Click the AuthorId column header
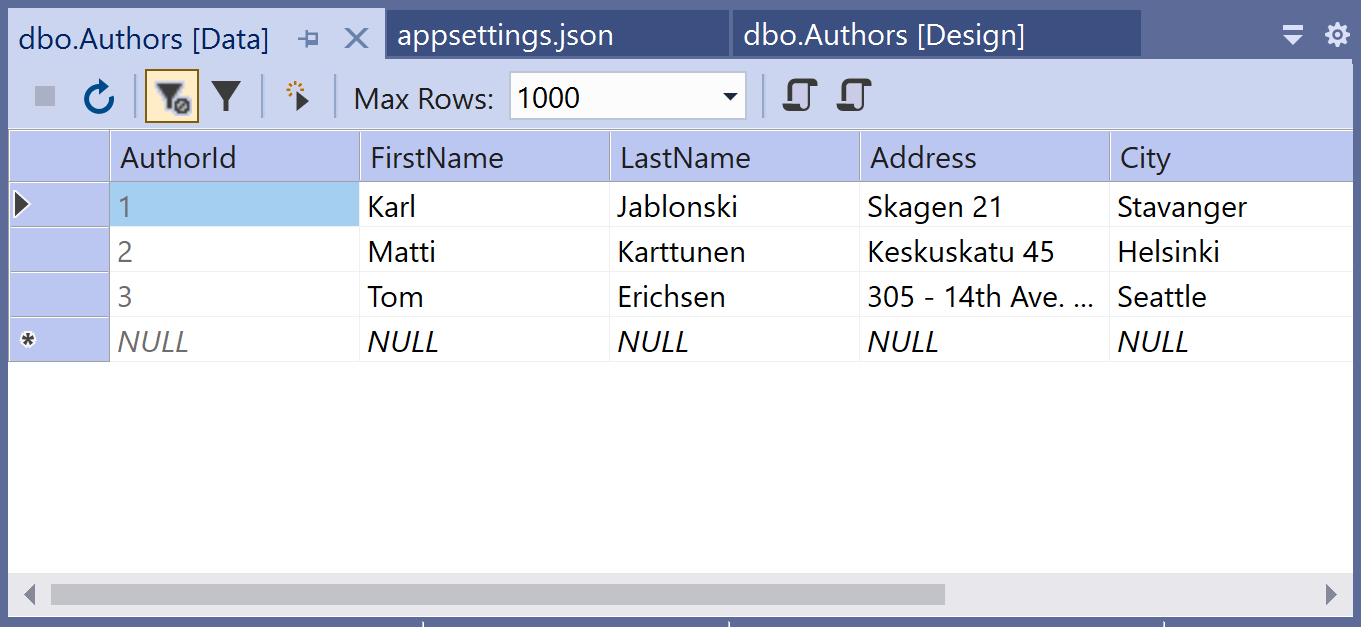This screenshot has width=1361, height=627. click(235, 157)
